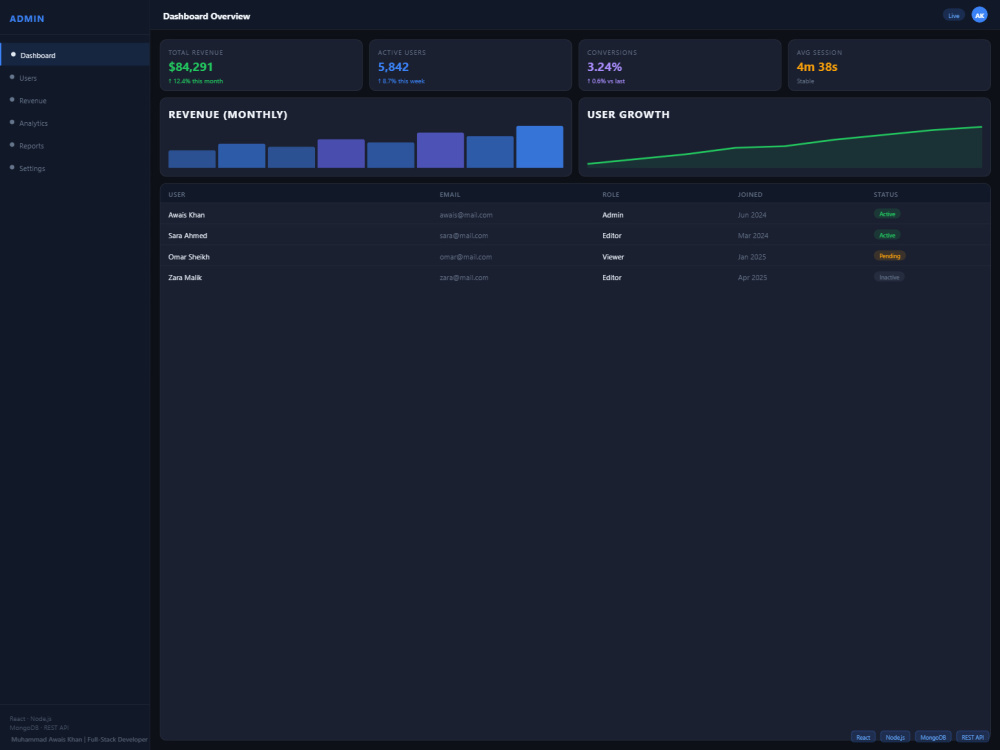Open Settings in the sidebar

pyautogui.click(x=75, y=168)
